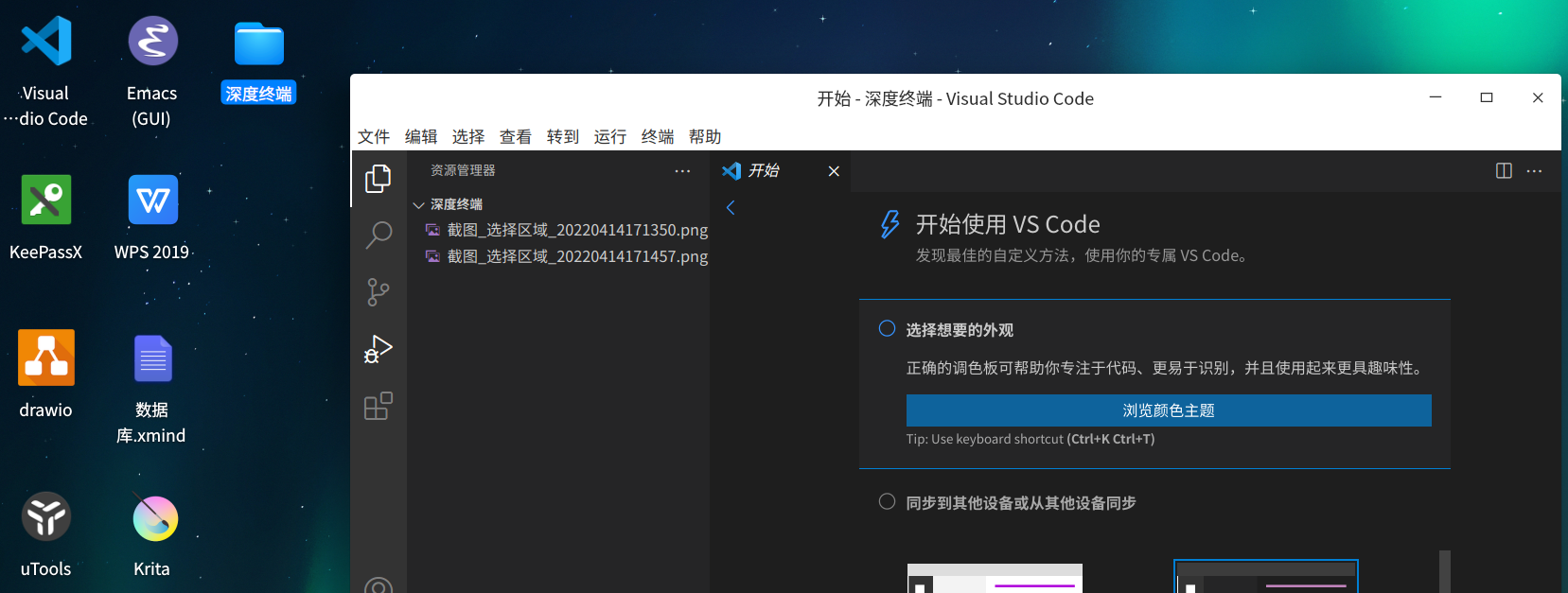Click the 资源管理器 panel title

[x=463, y=171]
